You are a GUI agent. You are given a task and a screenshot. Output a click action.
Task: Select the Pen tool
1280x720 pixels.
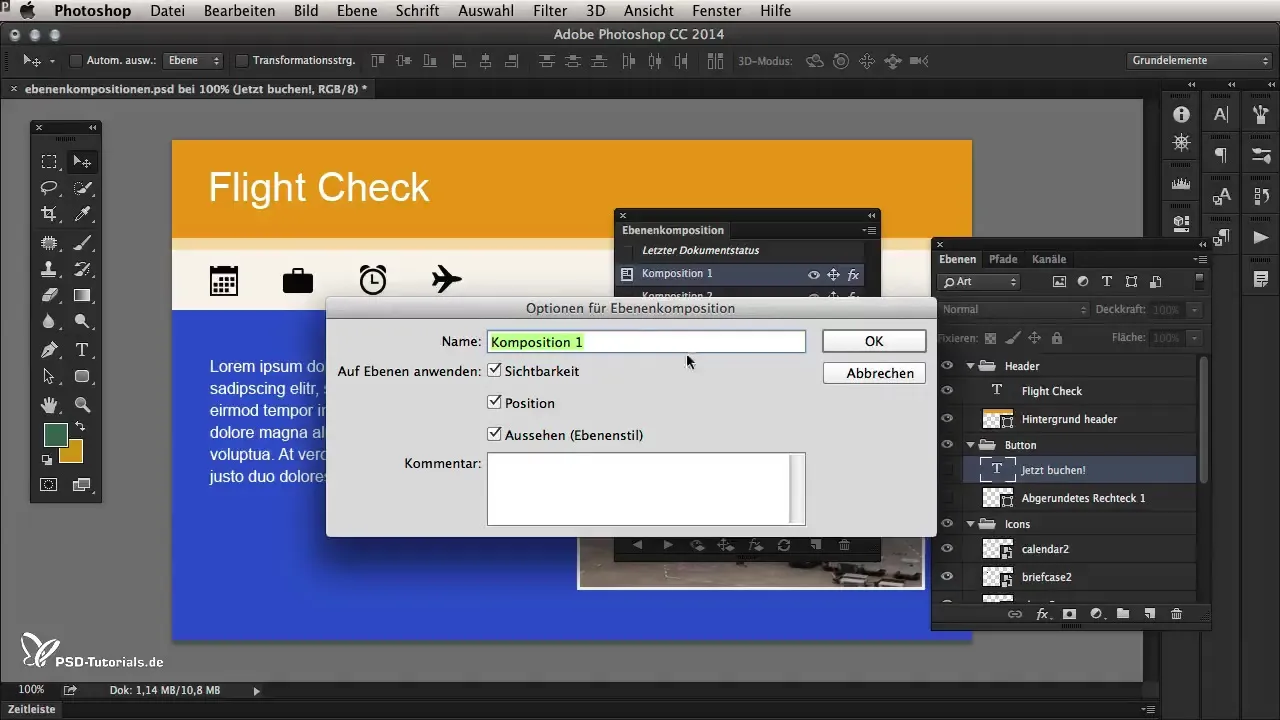coord(48,350)
